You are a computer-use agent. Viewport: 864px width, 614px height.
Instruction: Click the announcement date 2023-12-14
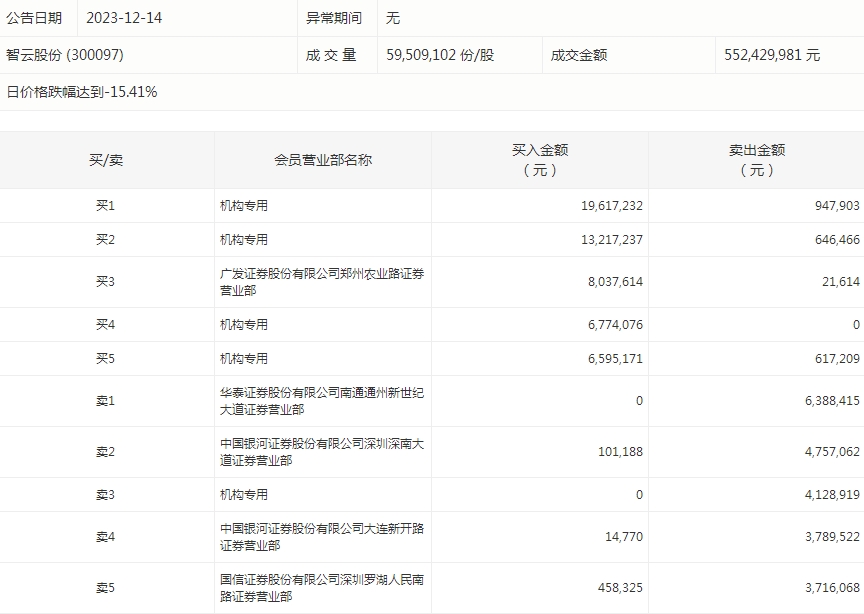click(124, 18)
